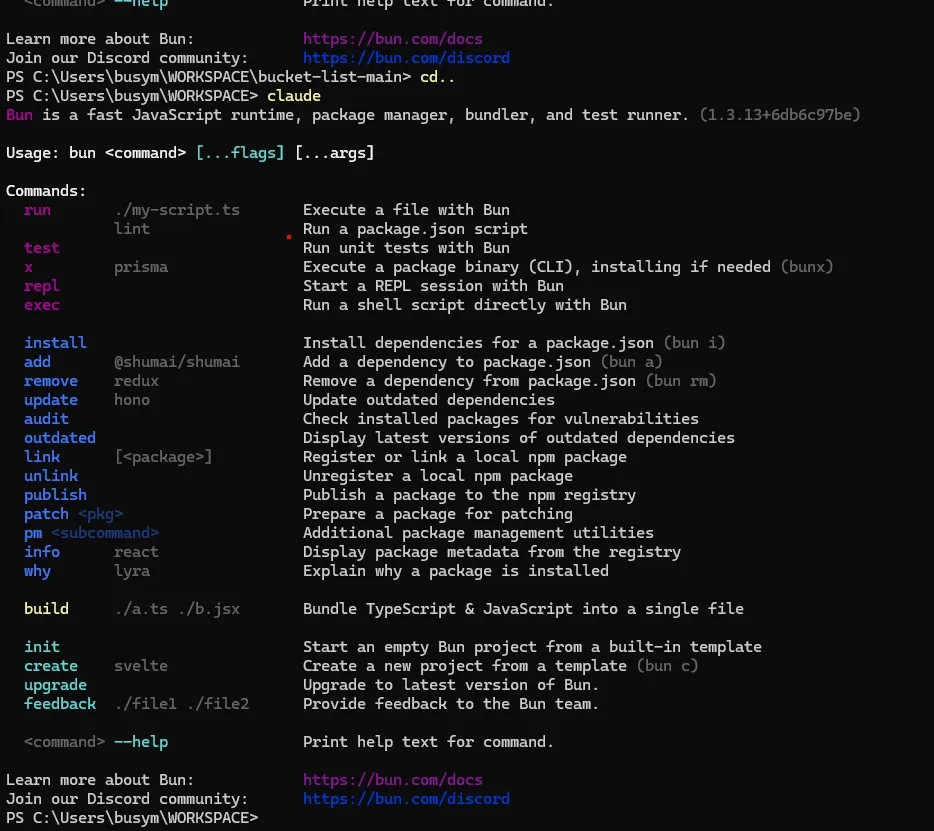Click the 'unlink' command name

51,476
